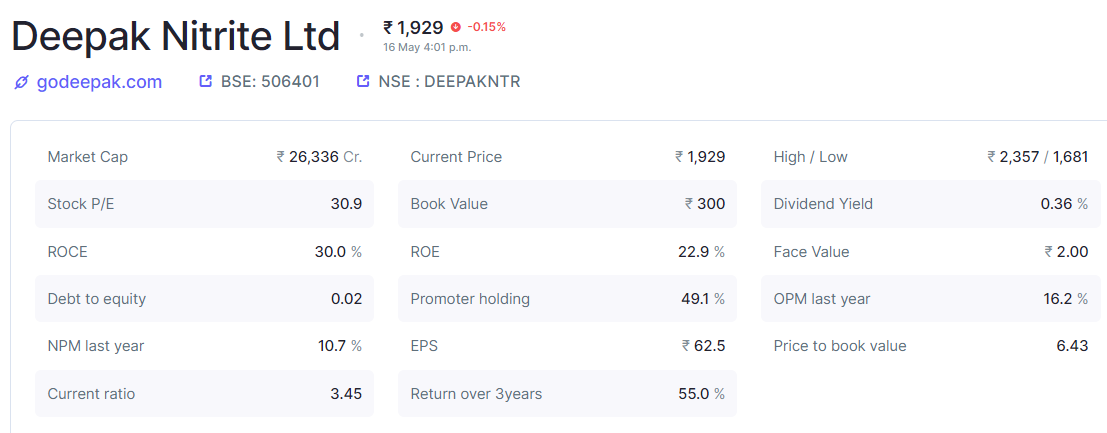Click the High / Low price row
This screenshot has width=1107, height=433.
pyautogui.click(x=930, y=157)
